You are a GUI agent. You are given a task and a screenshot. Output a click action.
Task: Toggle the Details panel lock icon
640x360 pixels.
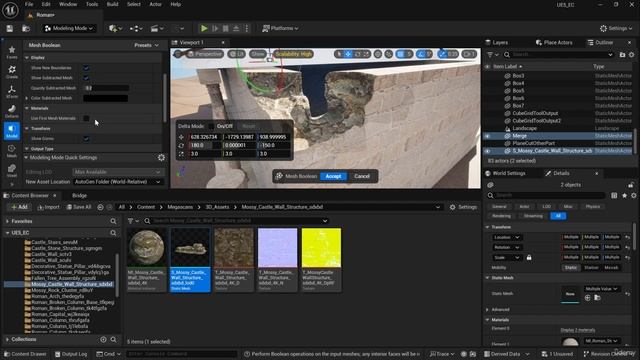point(631,185)
